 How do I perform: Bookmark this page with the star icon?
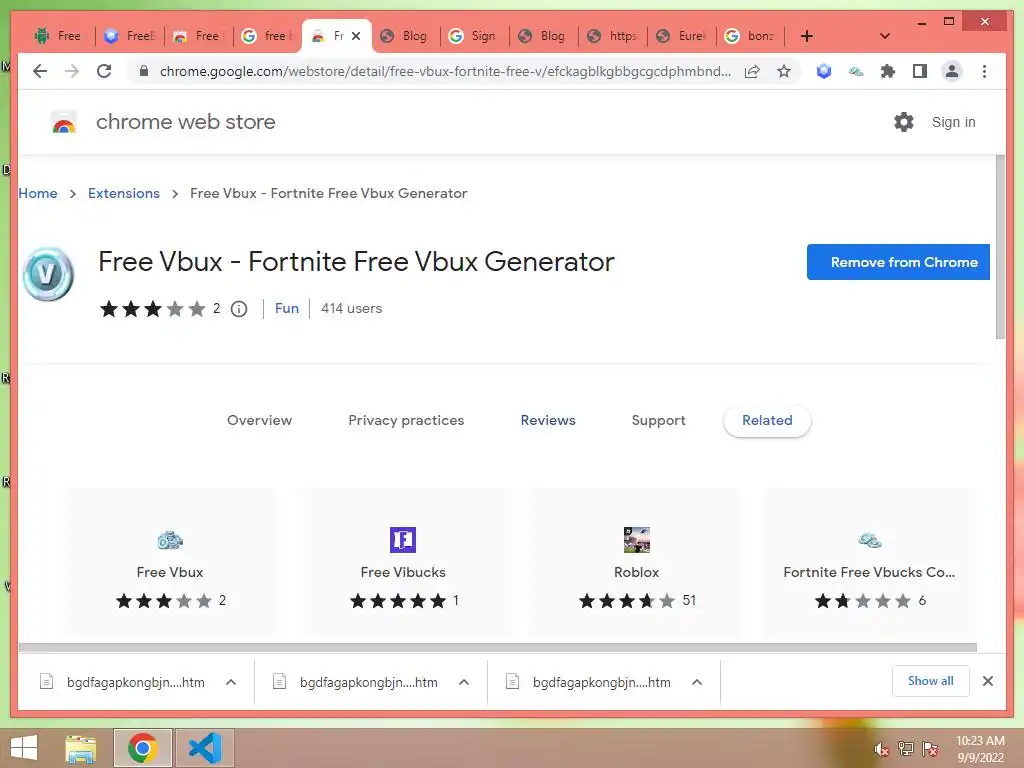(x=784, y=71)
